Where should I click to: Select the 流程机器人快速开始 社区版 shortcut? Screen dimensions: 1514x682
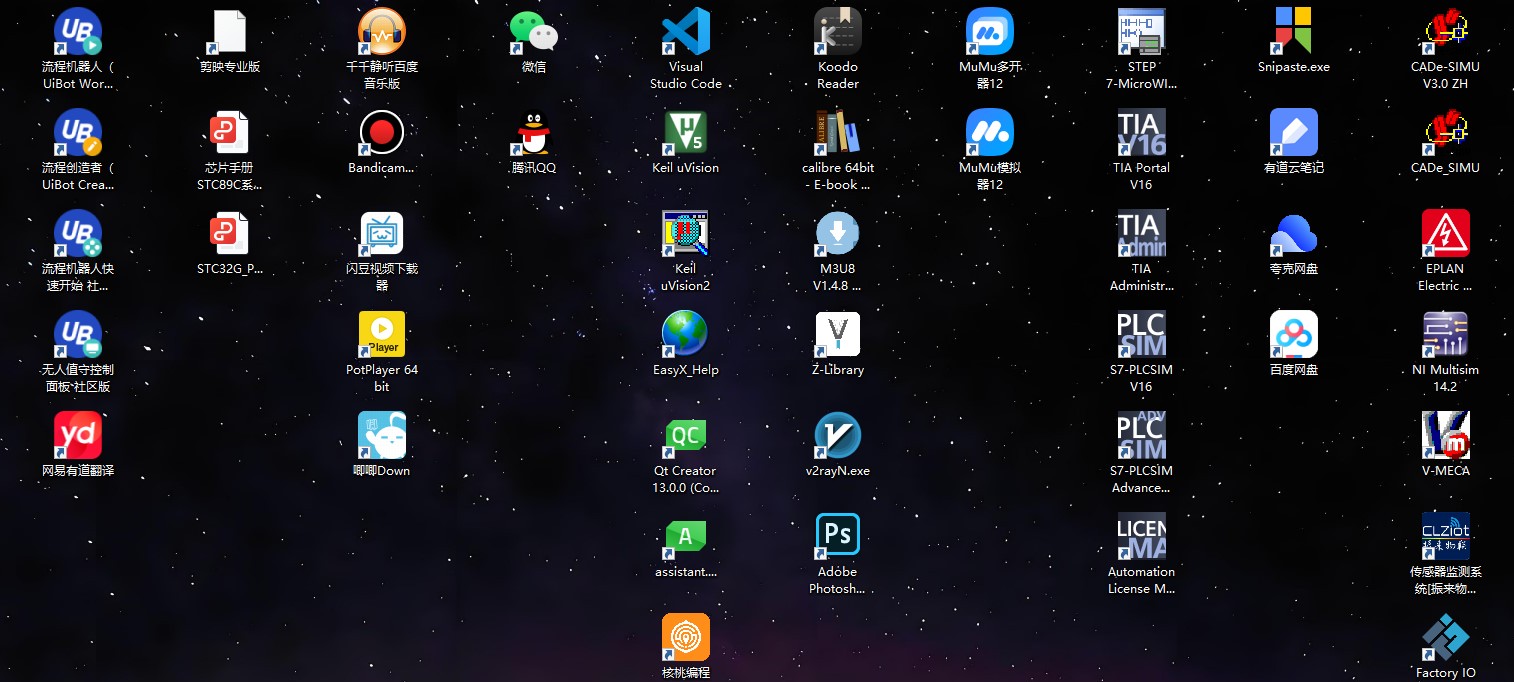pyautogui.click(x=78, y=234)
